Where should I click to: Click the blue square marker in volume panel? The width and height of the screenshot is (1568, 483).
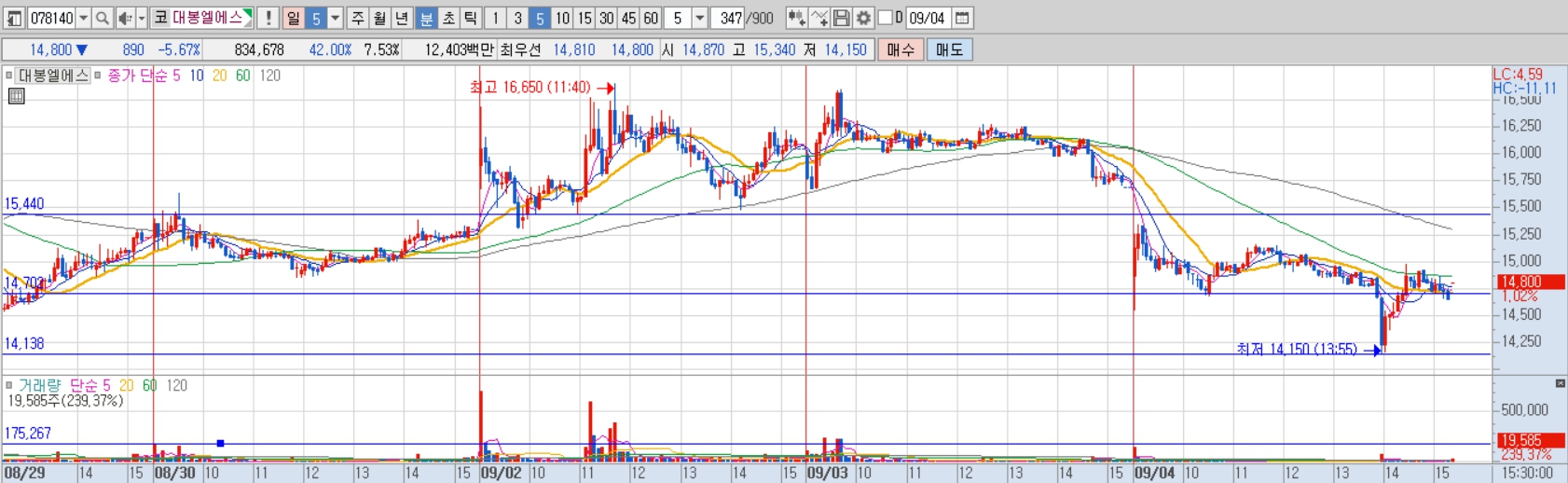[x=220, y=443]
